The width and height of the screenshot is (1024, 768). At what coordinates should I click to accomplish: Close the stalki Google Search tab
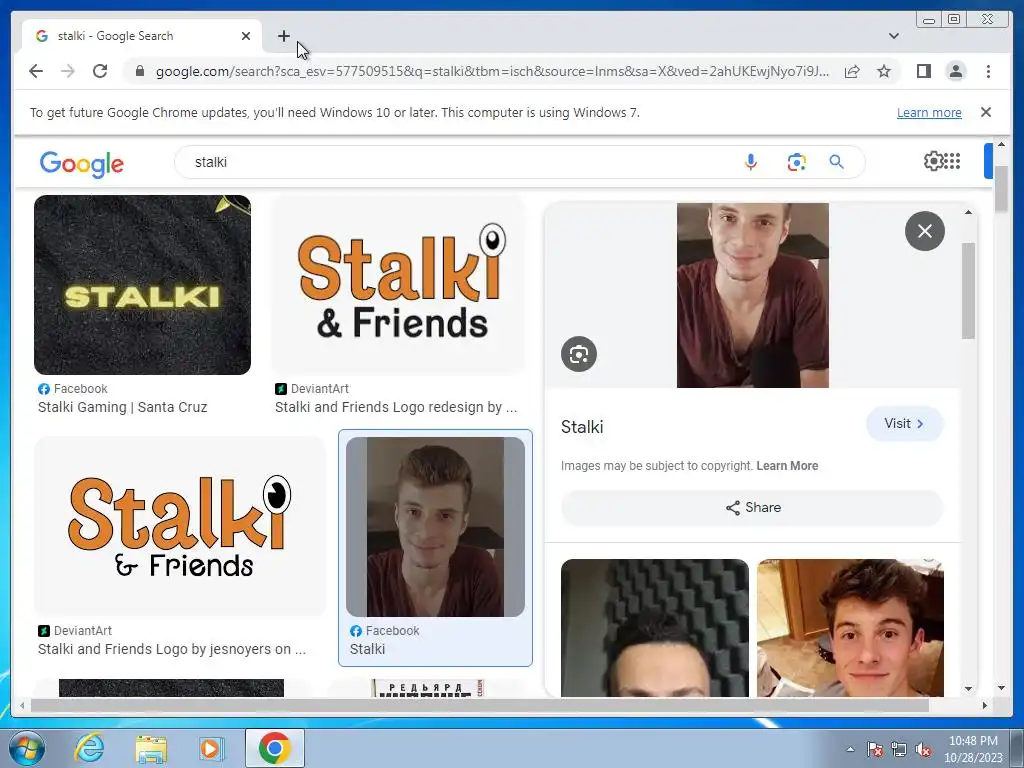coord(246,36)
